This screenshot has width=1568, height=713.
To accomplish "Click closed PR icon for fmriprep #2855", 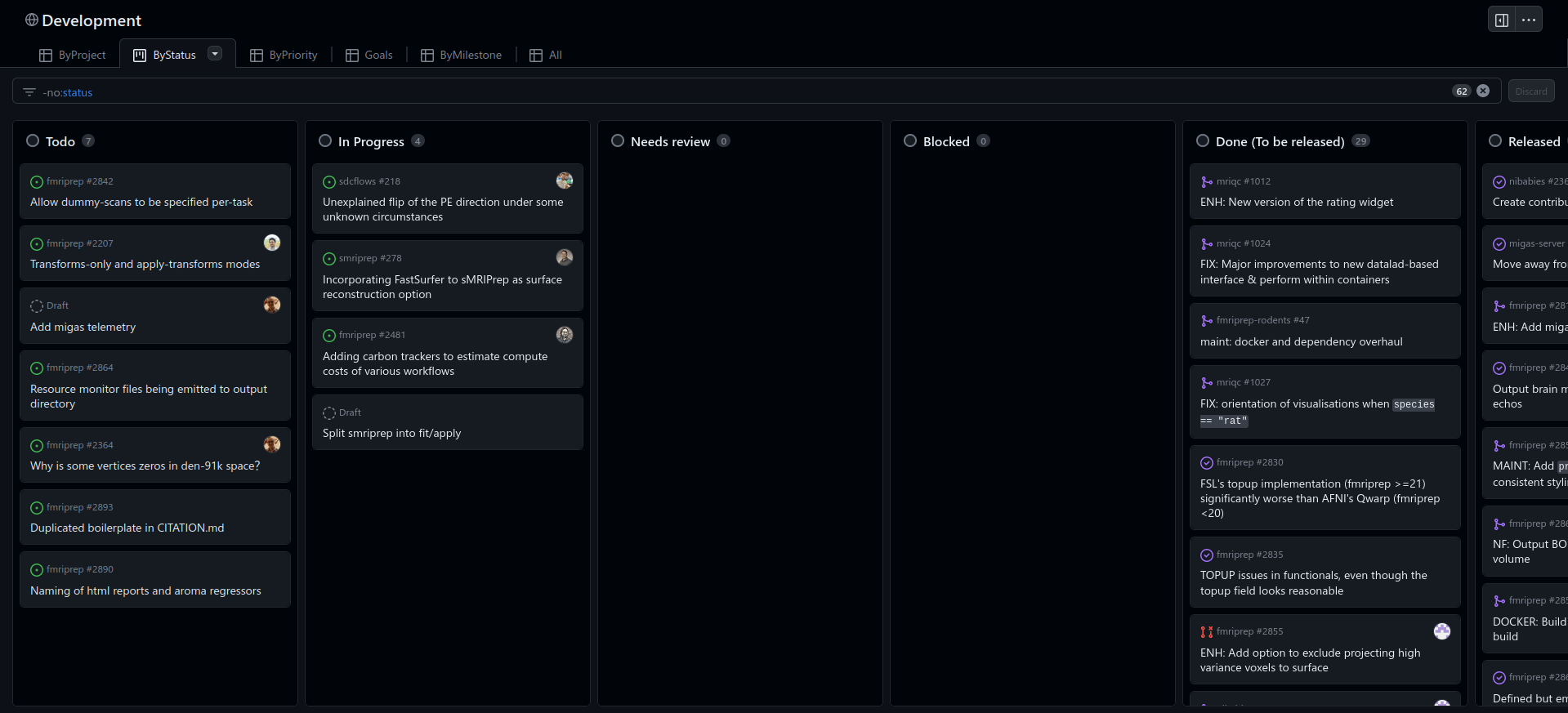I will click(x=1207, y=632).
